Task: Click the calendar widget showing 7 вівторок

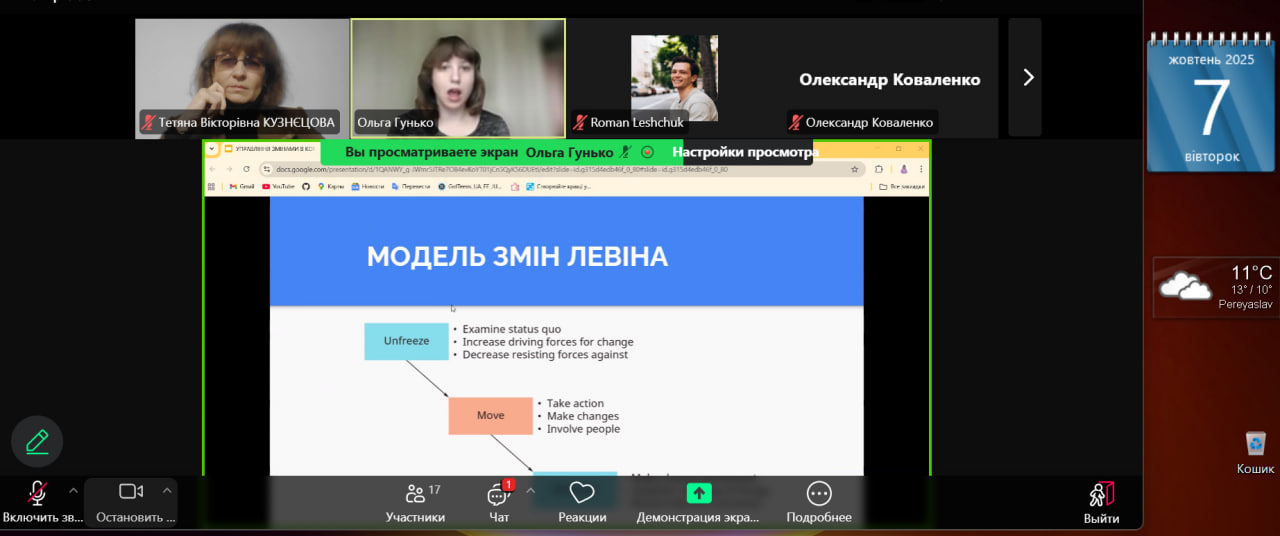Action: tap(1211, 105)
